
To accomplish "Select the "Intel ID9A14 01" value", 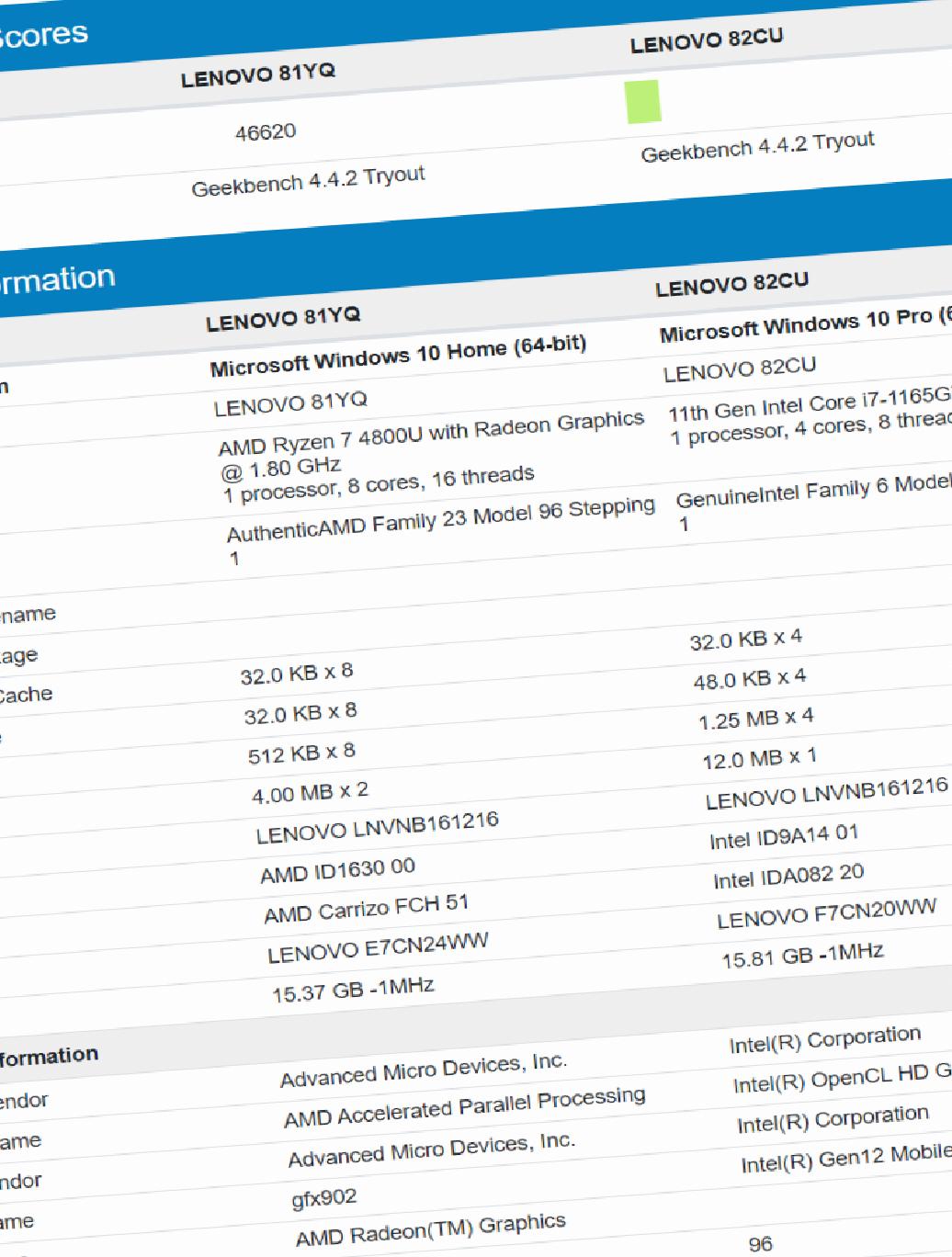I will coord(784,836).
